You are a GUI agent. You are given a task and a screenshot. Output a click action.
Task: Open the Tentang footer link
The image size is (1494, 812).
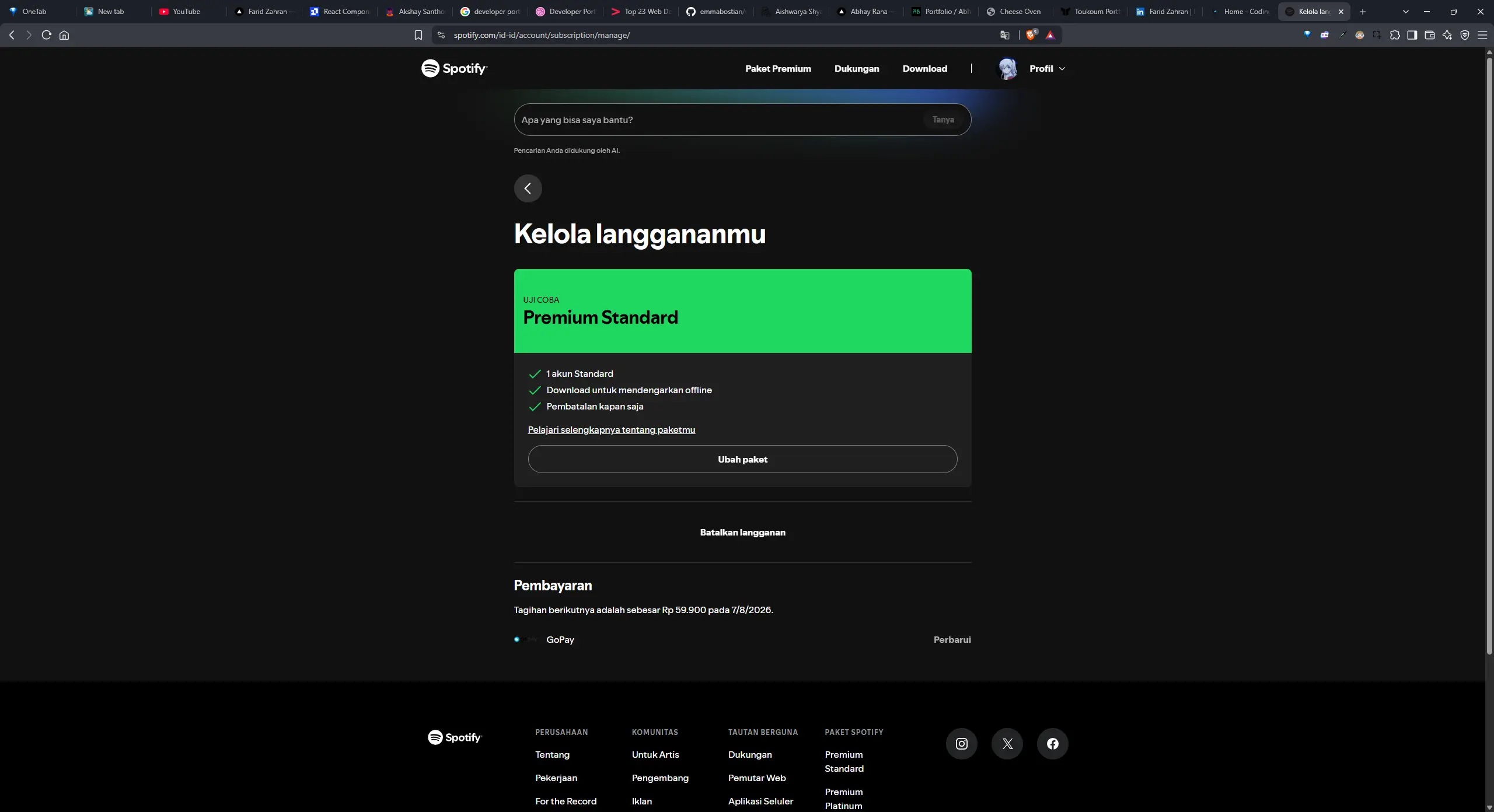coord(552,755)
